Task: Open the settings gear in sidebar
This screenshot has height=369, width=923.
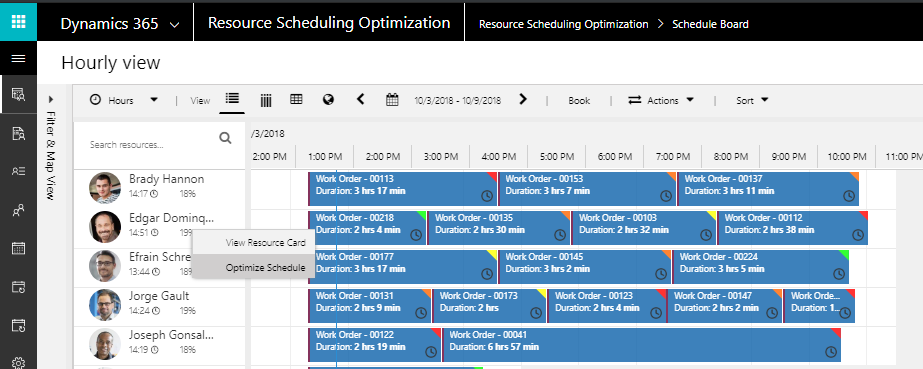Action: tap(18, 363)
